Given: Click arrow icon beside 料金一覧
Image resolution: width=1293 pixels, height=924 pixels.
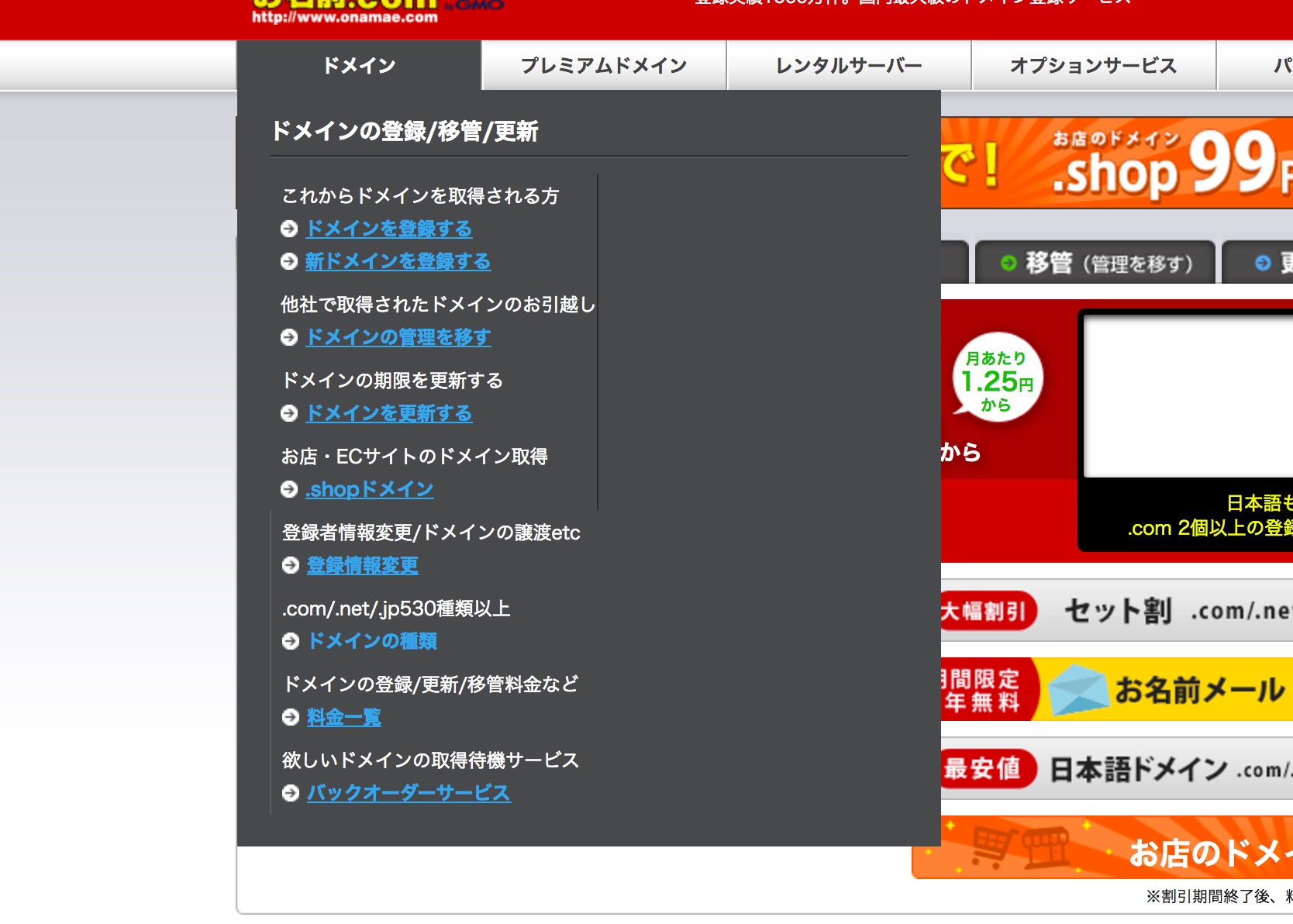Looking at the screenshot, I should point(291,717).
